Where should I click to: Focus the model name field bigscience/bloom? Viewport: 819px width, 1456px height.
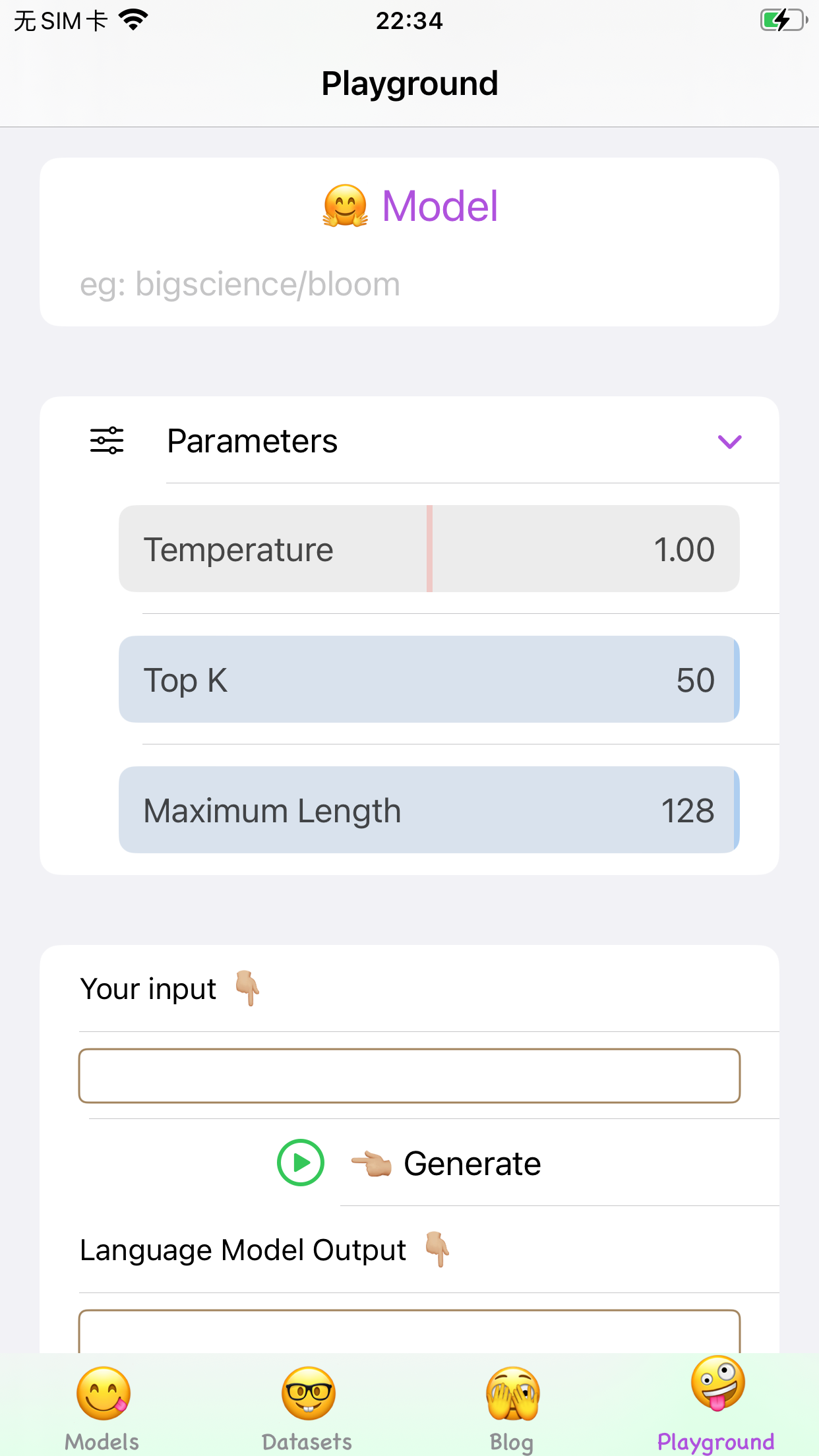point(409,284)
